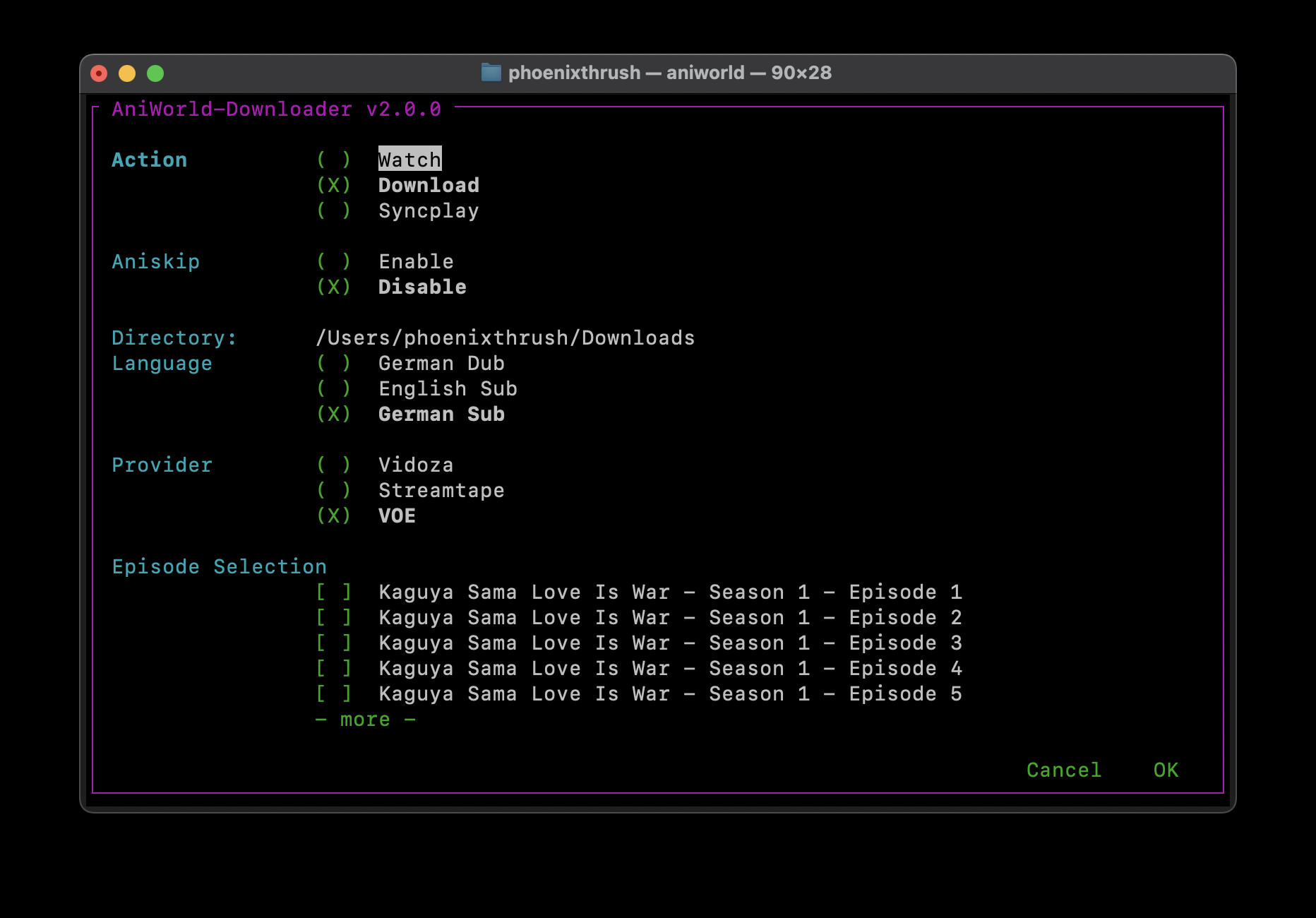The width and height of the screenshot is (1316, 918).
Task: Select VOE as provider
Action: coord(333,516)
